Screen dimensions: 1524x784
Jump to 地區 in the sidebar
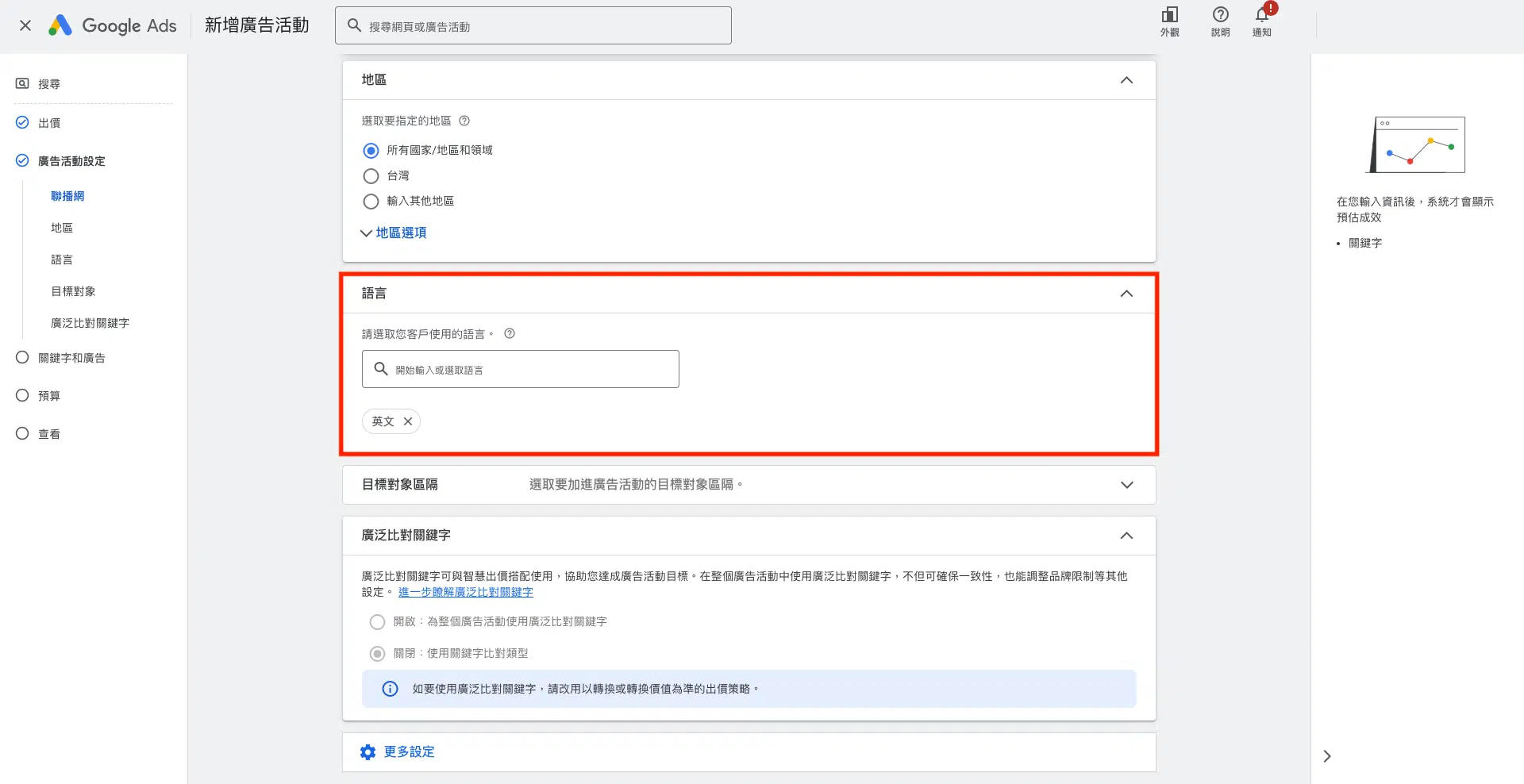pos(62,228)
